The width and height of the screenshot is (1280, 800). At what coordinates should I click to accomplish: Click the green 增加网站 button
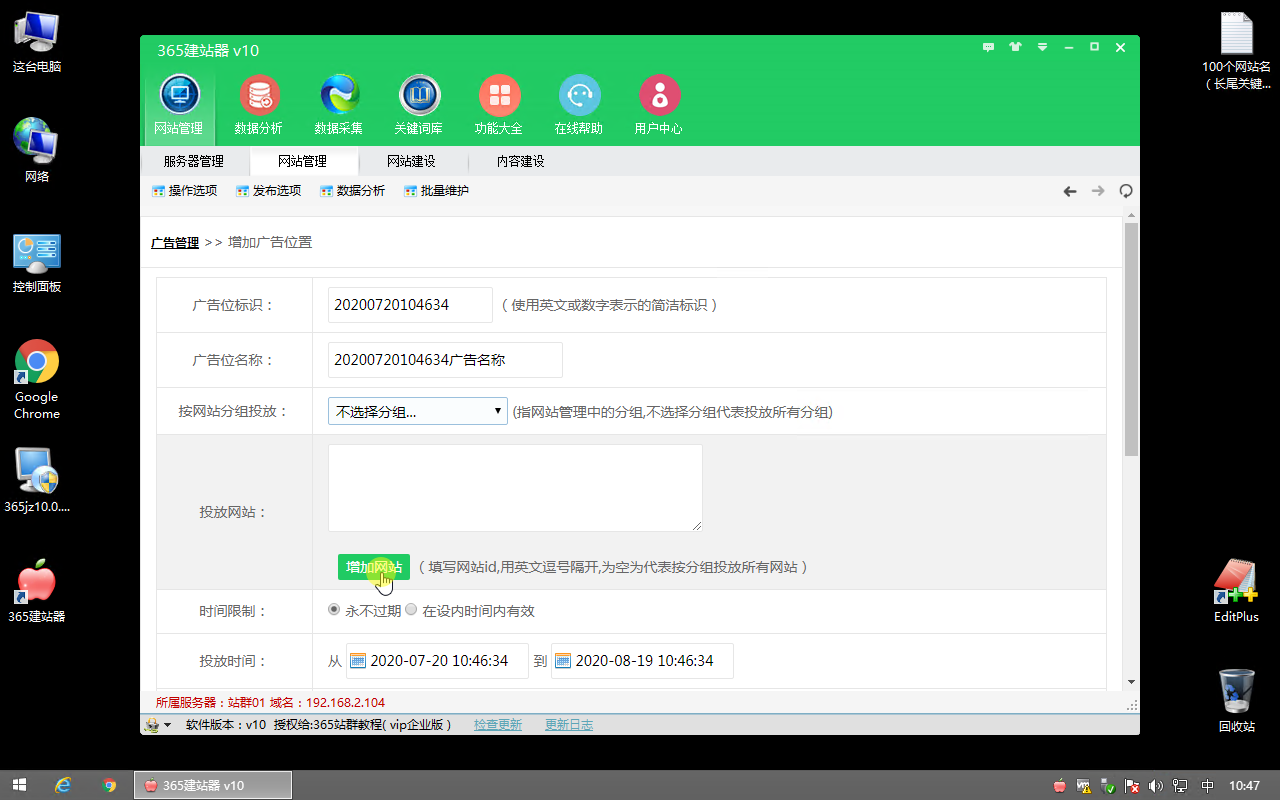coord(374,567)
